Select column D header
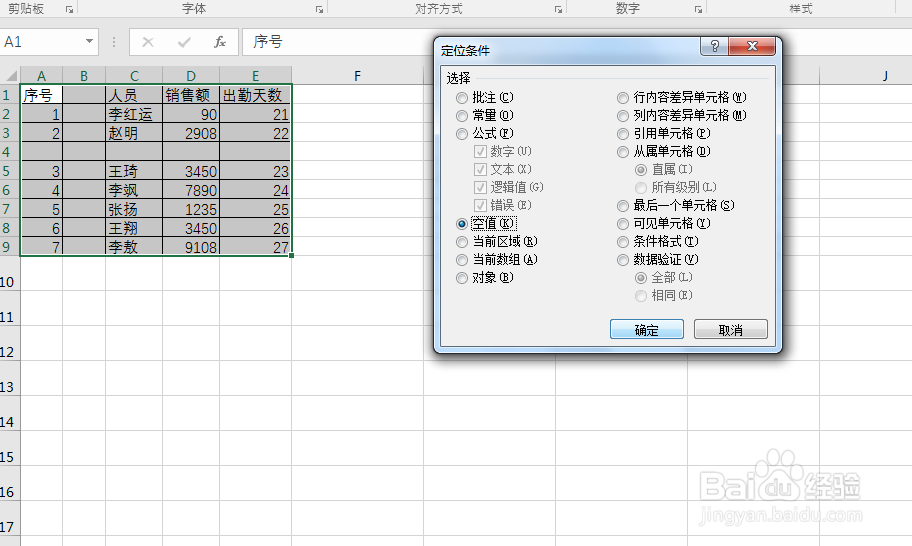 [x=191, y=76]
